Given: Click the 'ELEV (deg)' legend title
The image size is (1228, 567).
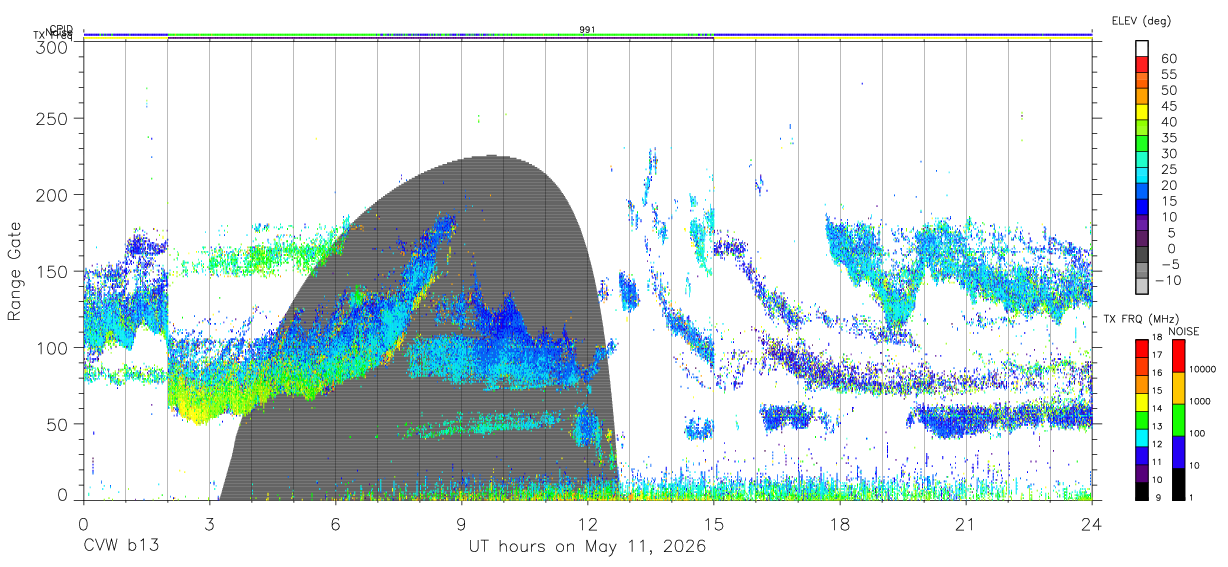Looking at the screenshot, I should click(1141, 20).
